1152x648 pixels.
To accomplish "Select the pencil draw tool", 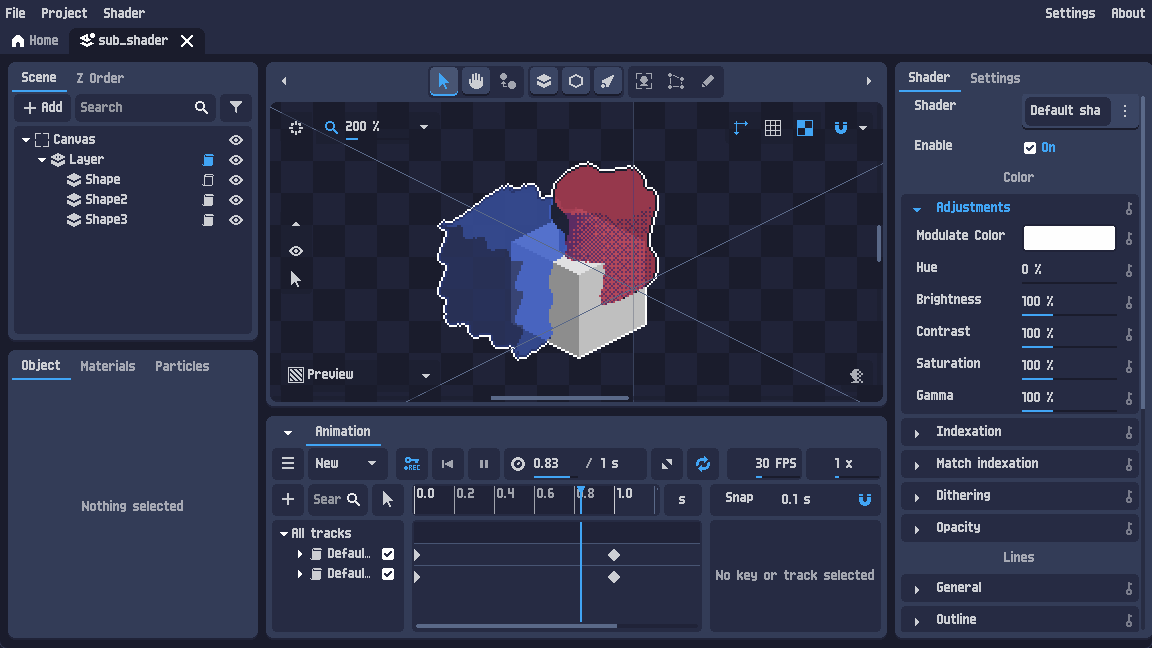I will point(708,81).
